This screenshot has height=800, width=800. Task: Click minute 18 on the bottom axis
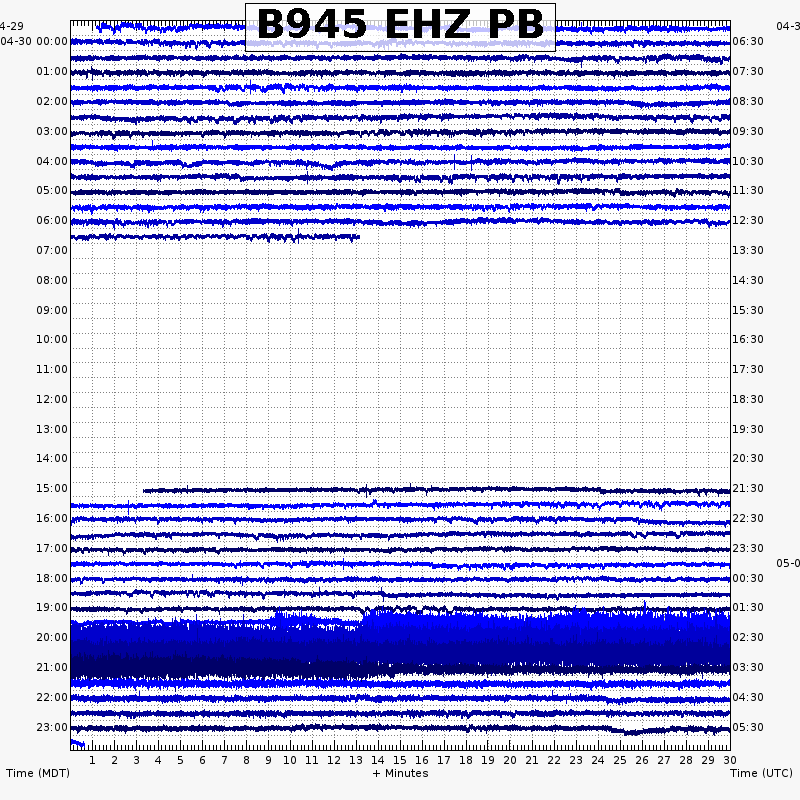[466, 760]
